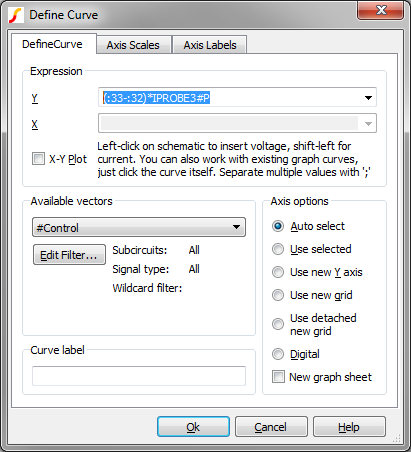411x452 pixels.
Task: Select the Digital axis option
Action: click(x=278, y=354)
